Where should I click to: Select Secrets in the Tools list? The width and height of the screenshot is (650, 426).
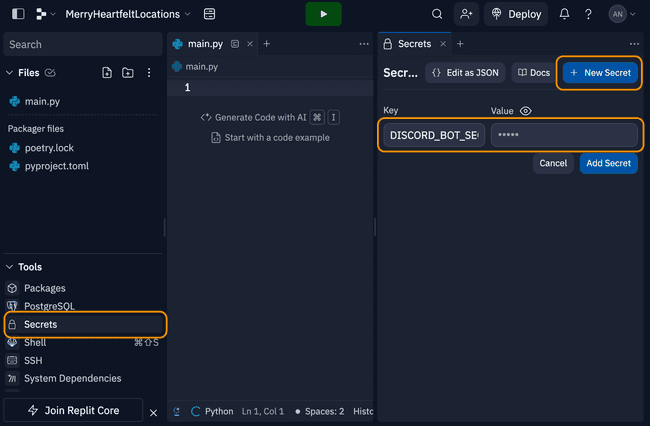pos(85,324)
